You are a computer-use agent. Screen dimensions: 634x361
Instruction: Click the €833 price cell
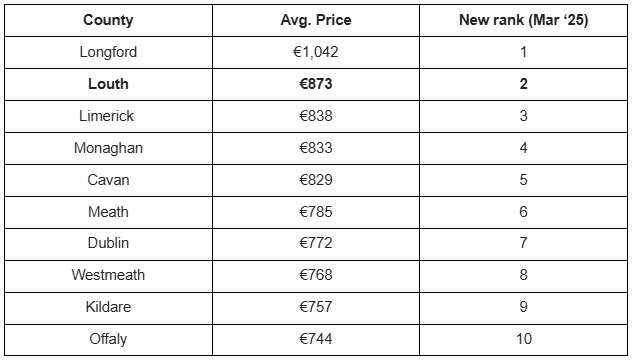point(316,148)
